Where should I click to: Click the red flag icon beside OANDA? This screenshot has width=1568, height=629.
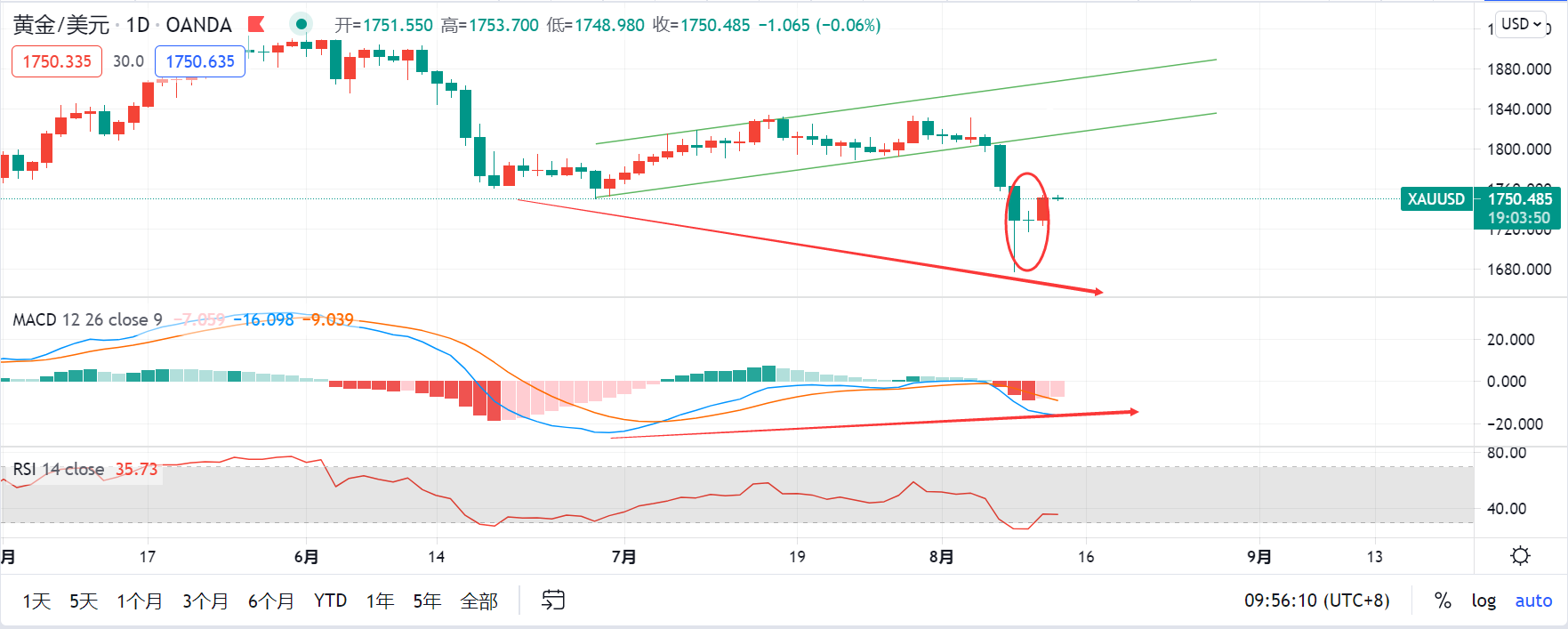click(256, 24)
